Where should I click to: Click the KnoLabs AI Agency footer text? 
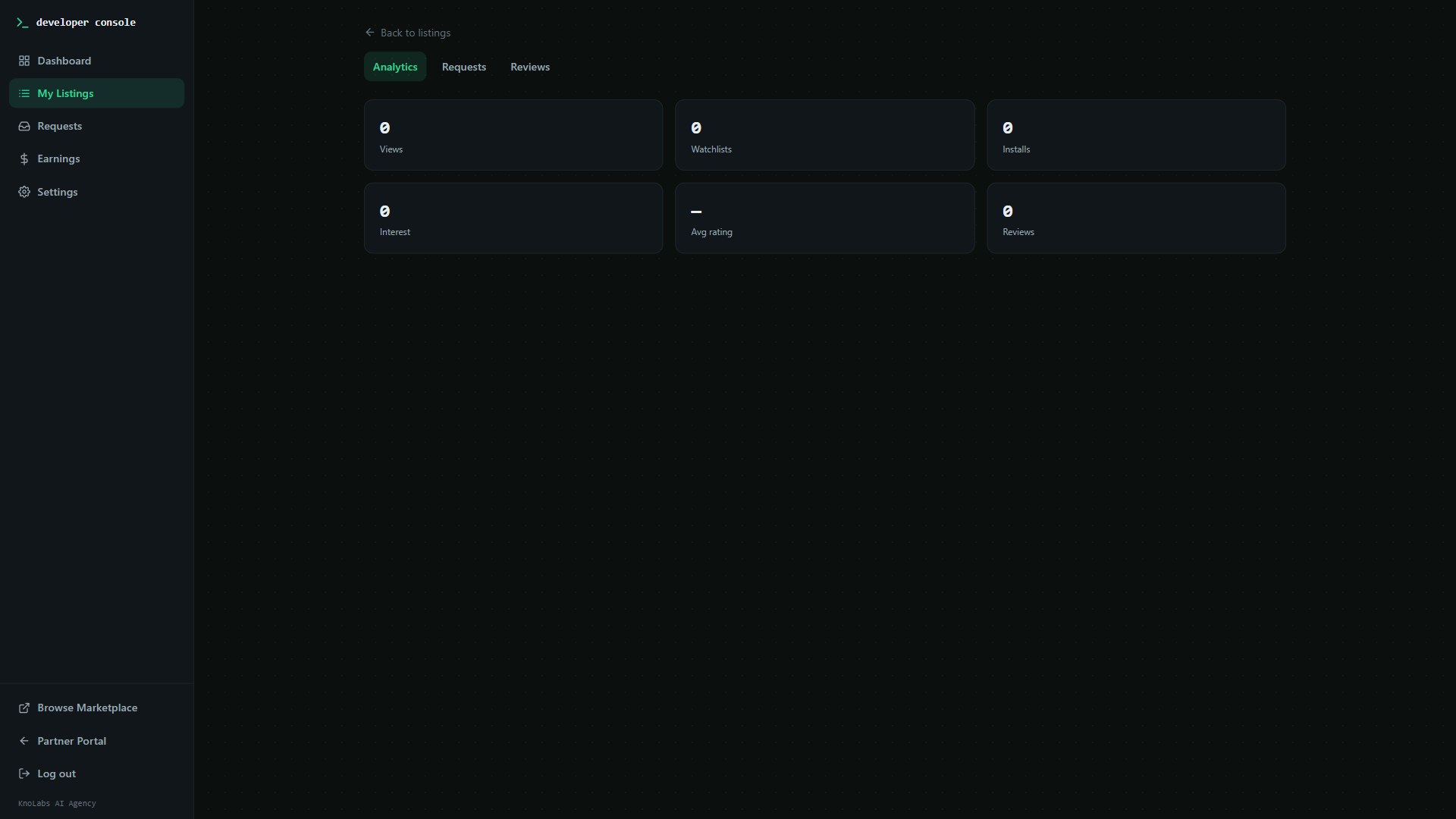pos(57,803)
